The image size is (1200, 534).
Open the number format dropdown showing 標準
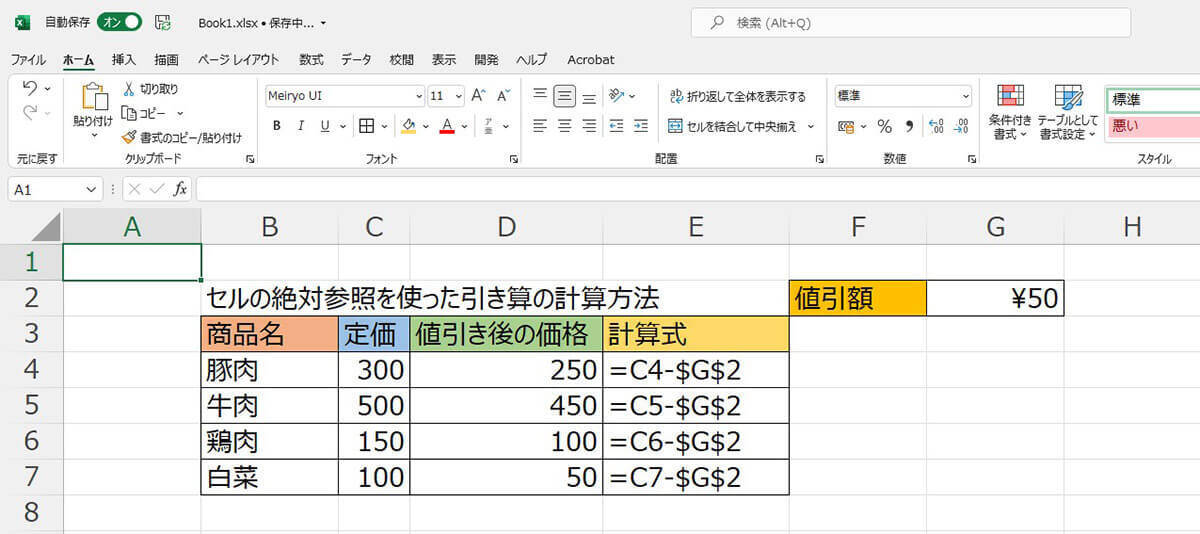[965, 96]
